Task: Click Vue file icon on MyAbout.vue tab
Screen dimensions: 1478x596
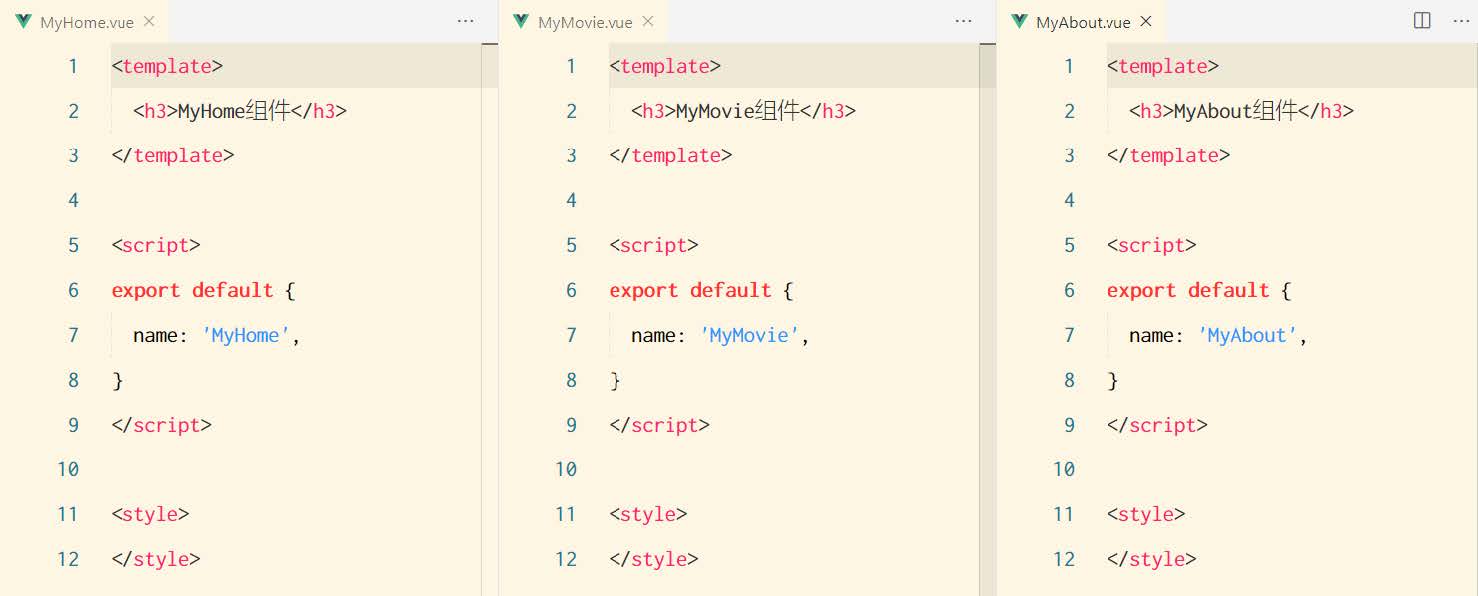Action: click(1019, 22)
